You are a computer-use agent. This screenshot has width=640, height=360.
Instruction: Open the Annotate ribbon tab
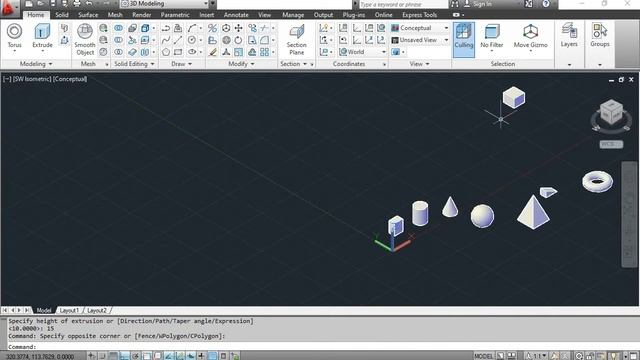236,15
